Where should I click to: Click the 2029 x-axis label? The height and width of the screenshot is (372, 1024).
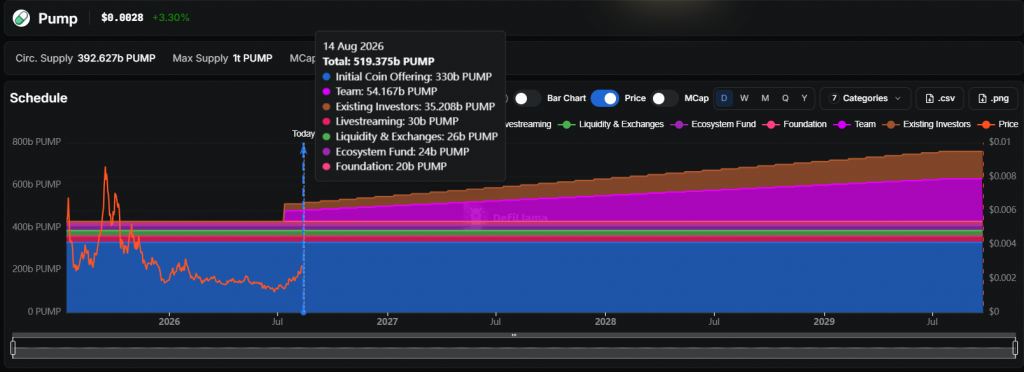coord(825,322)
